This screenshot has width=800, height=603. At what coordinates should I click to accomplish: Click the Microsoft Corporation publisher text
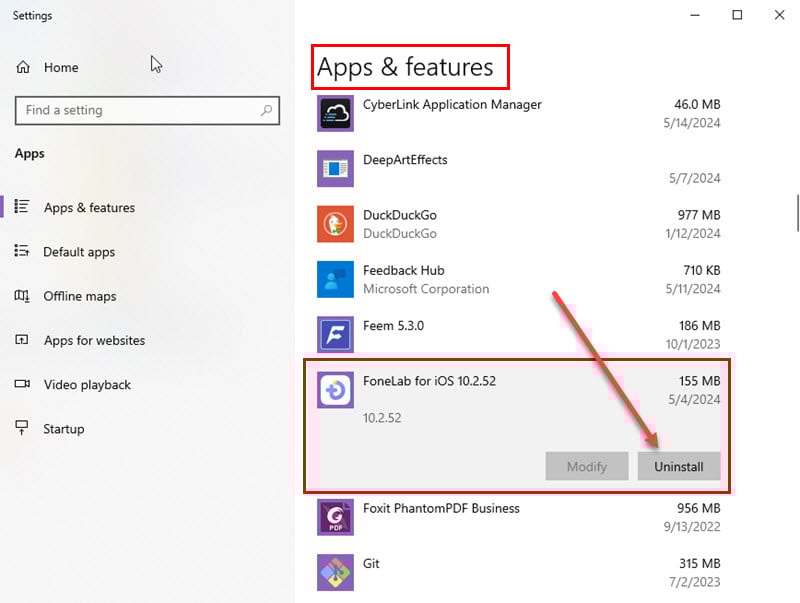point(426,289)
